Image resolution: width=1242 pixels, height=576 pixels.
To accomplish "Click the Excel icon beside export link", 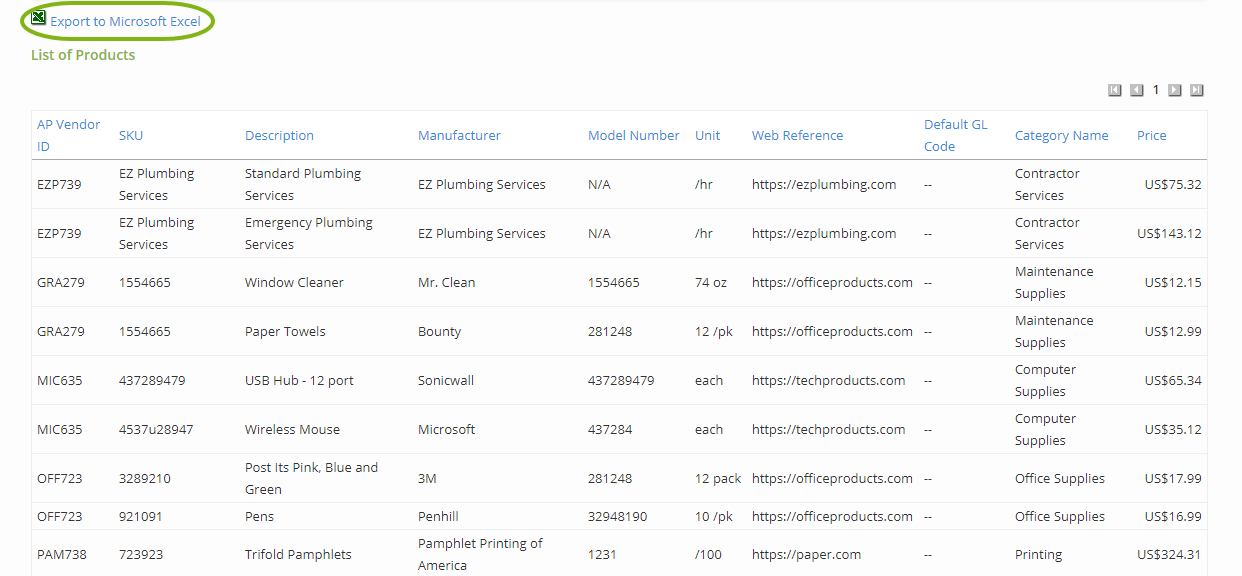I will click(x=39, y=18).
